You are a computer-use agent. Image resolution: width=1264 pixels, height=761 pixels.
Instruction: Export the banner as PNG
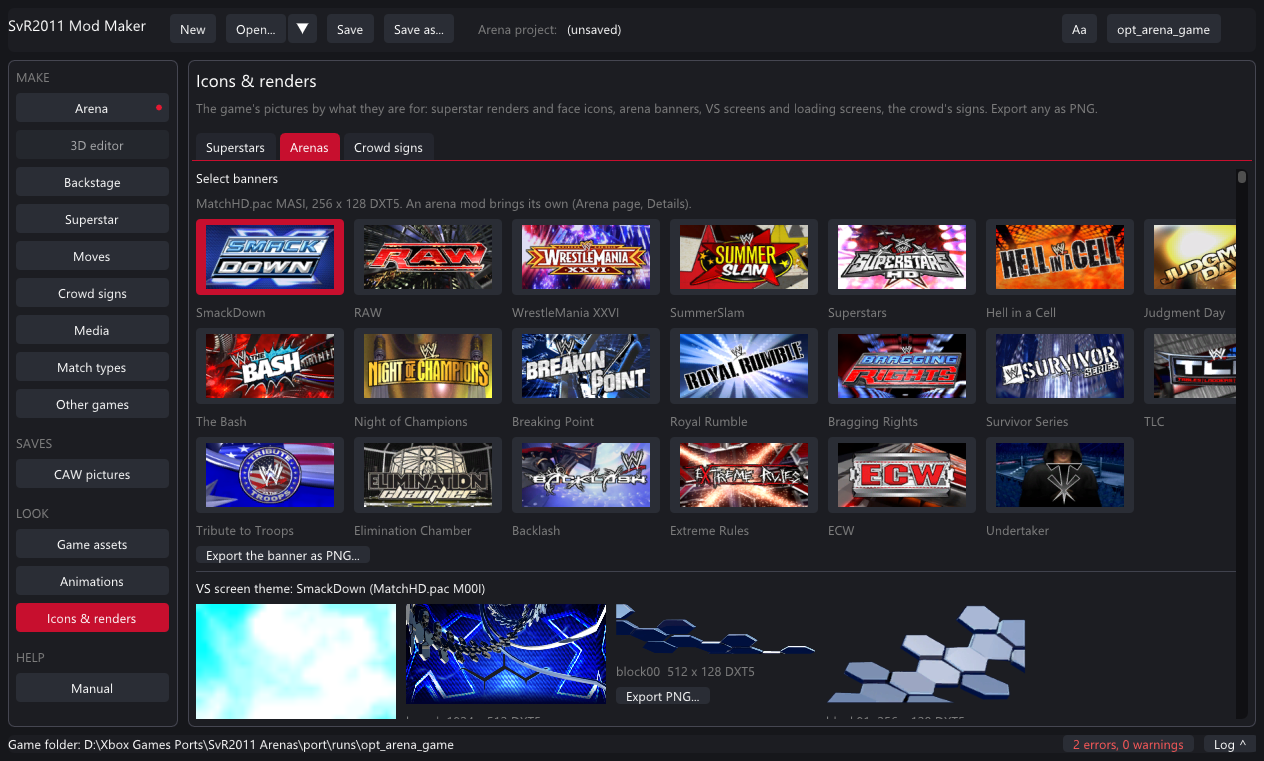283,555
